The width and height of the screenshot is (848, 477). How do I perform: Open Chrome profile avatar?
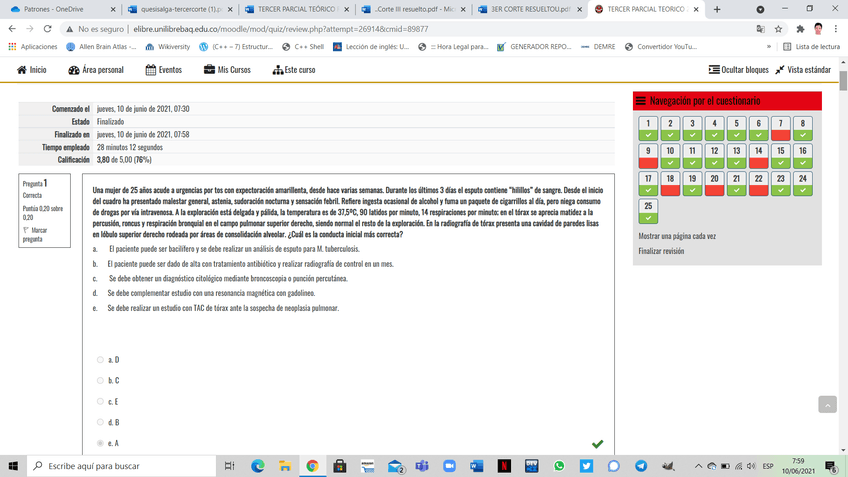(818, 29)
